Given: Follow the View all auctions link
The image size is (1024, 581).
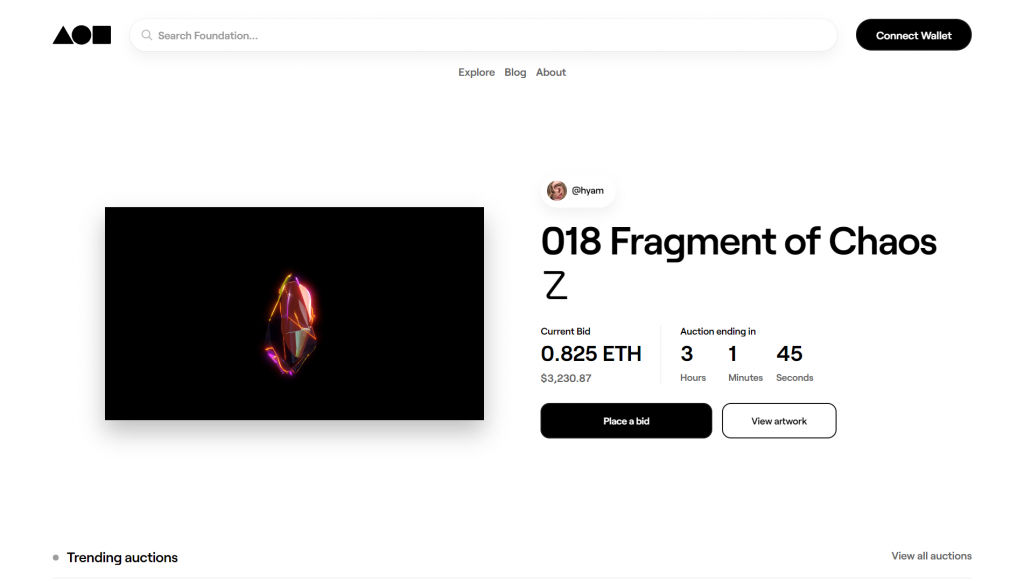Looking at the screenshot, I should click(931, 556).
